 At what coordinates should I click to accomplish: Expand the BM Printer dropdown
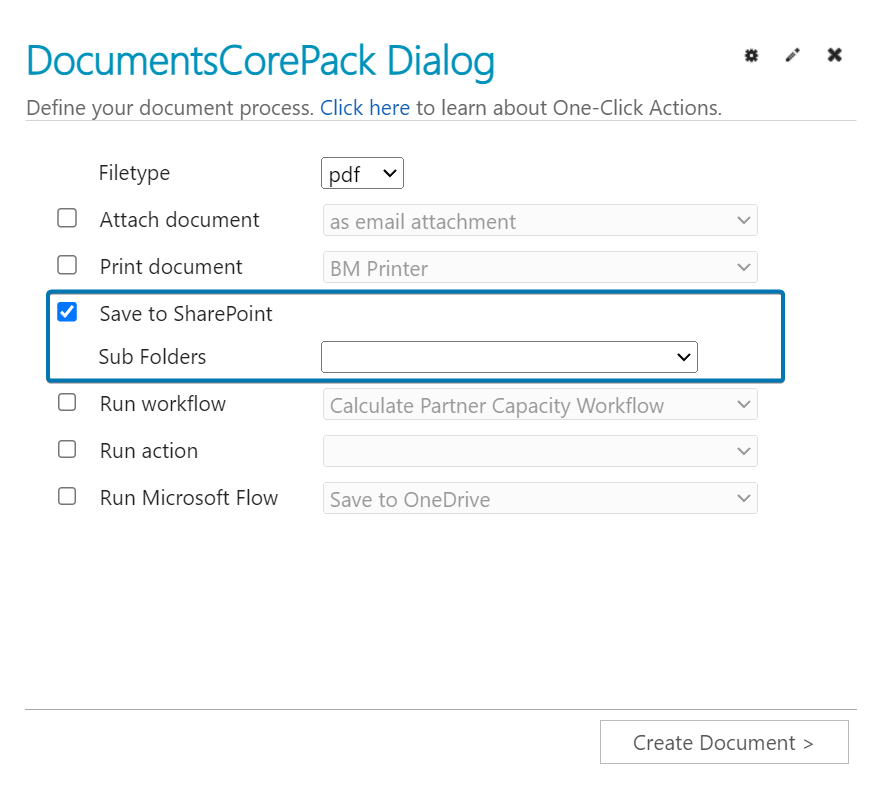pyautogui.click(x=540, y=267)
